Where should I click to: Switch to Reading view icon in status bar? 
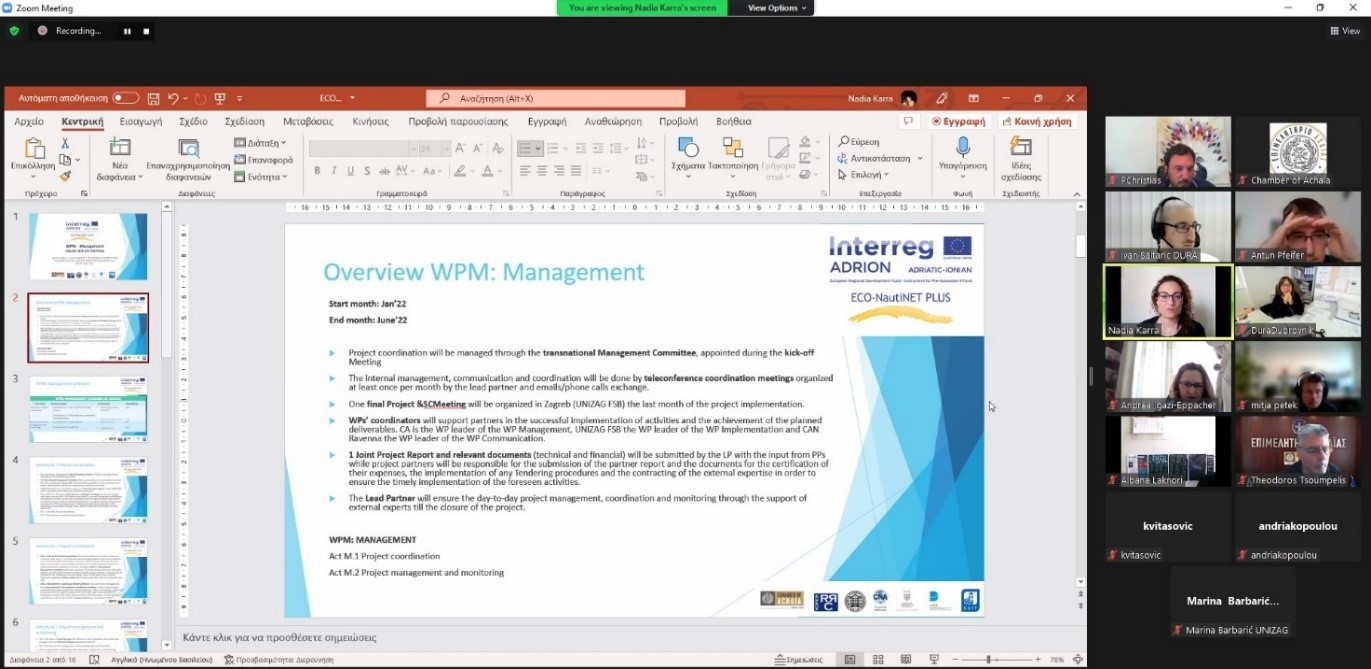(x=904, y=660)
